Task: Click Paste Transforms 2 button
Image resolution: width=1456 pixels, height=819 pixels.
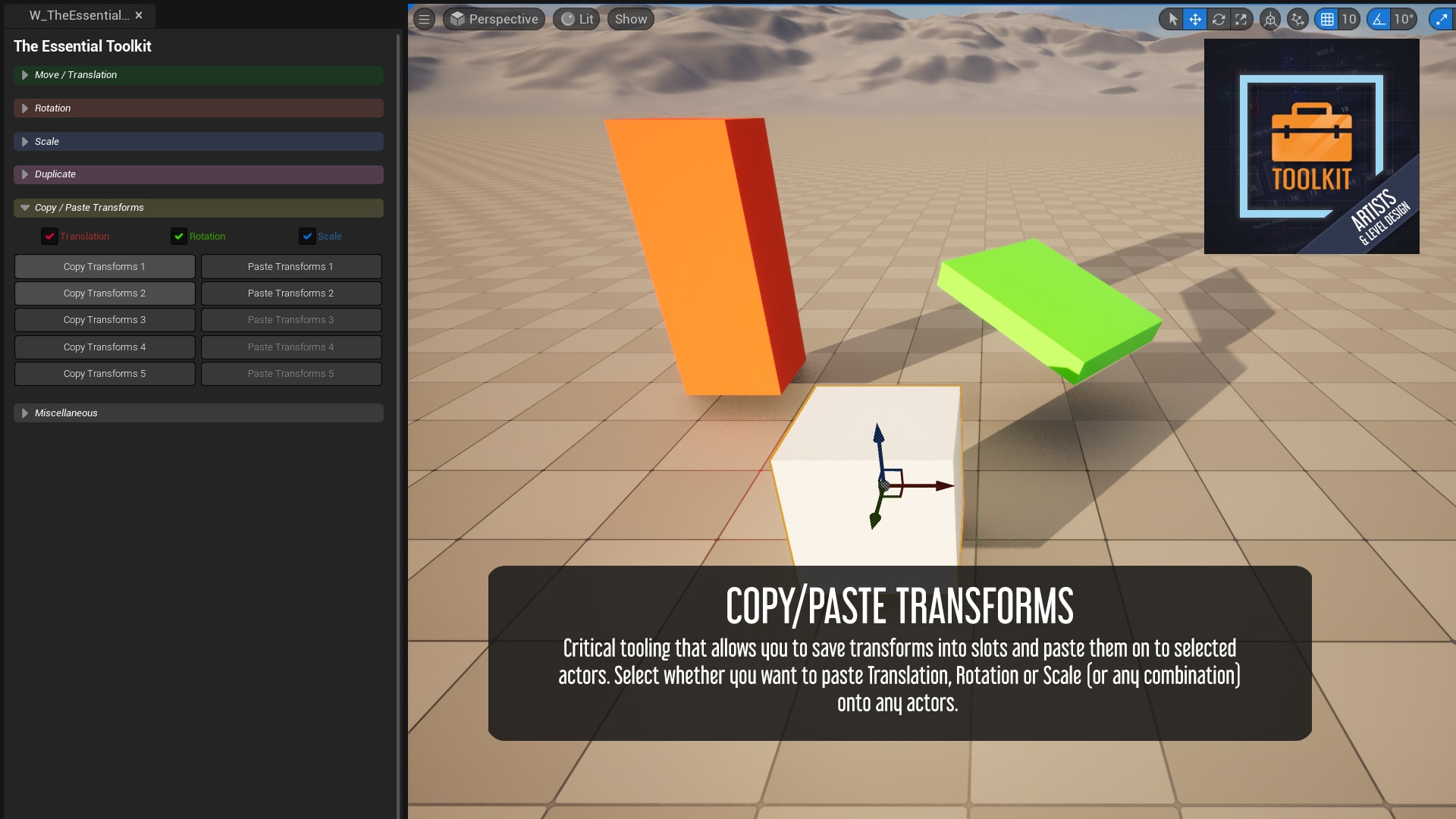Action: tap(290, 293)
